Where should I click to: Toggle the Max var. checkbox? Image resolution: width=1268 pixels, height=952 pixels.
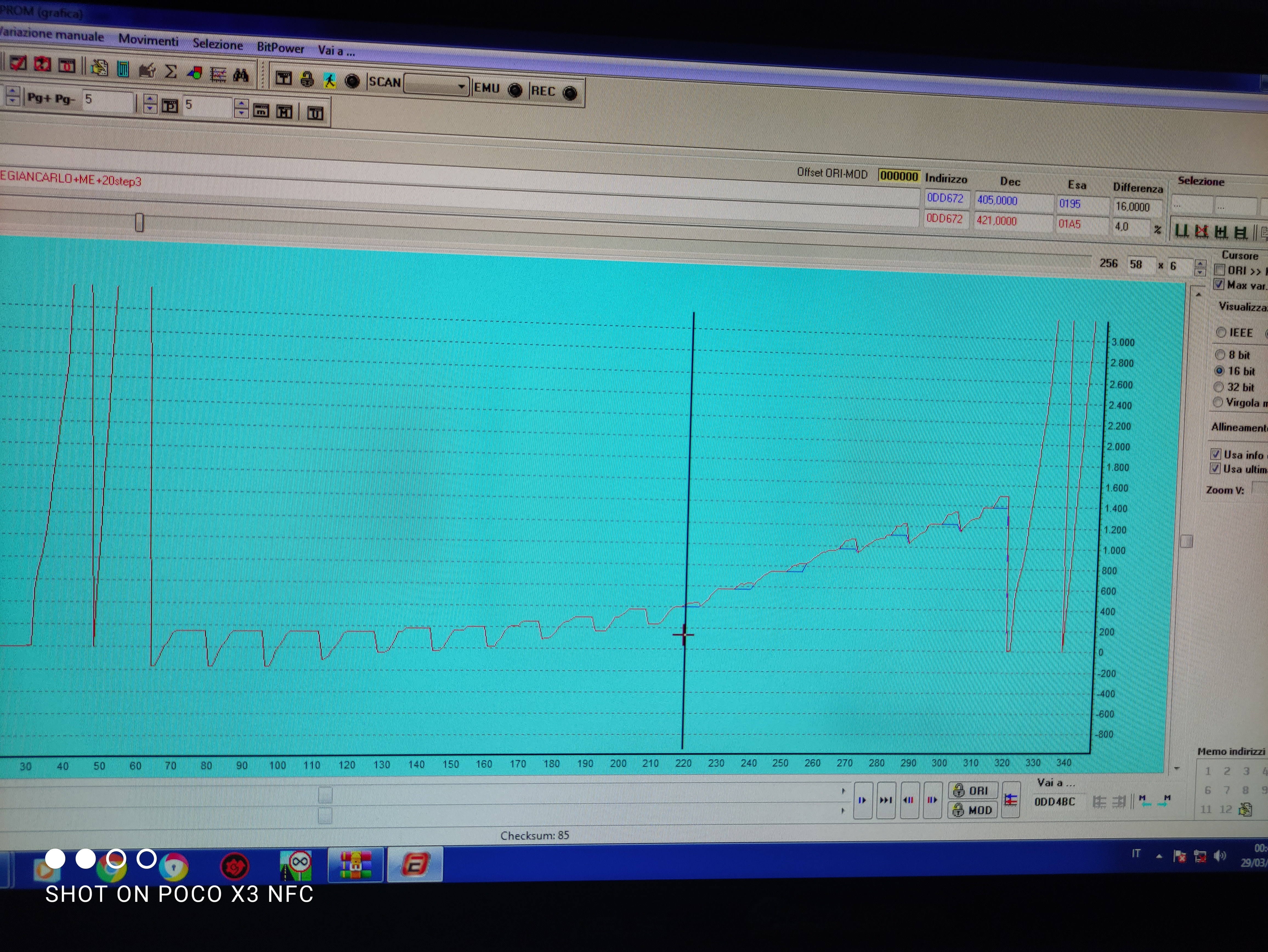click(1219, 284)
